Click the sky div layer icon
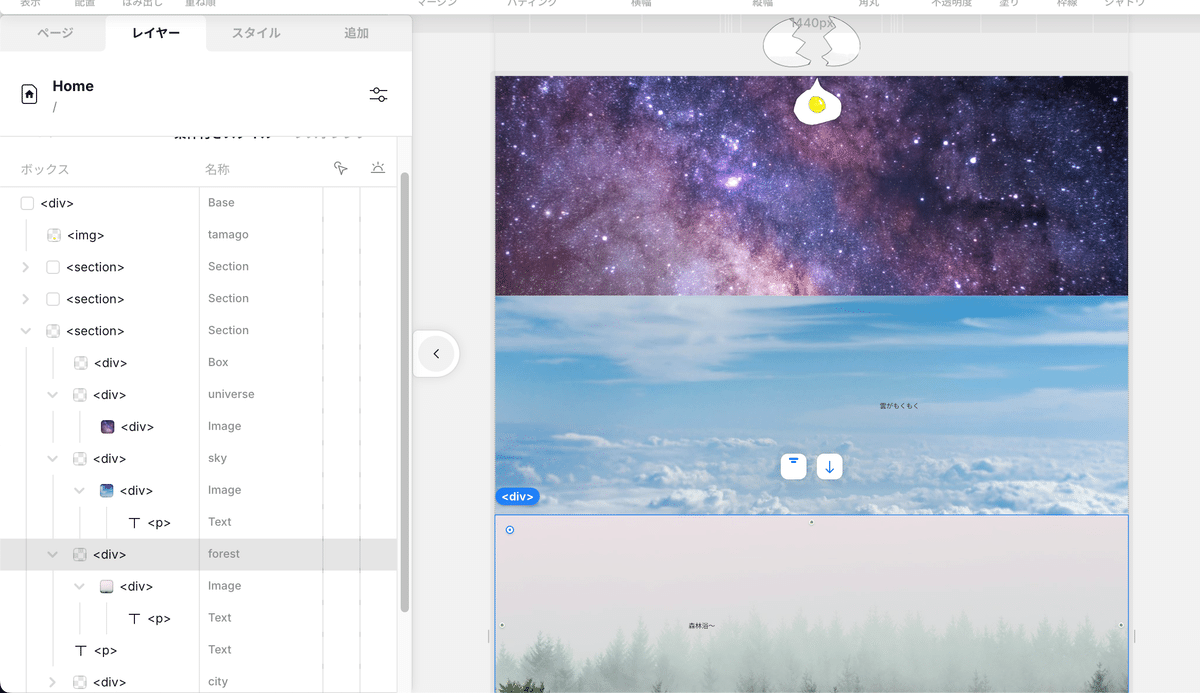 80,459
